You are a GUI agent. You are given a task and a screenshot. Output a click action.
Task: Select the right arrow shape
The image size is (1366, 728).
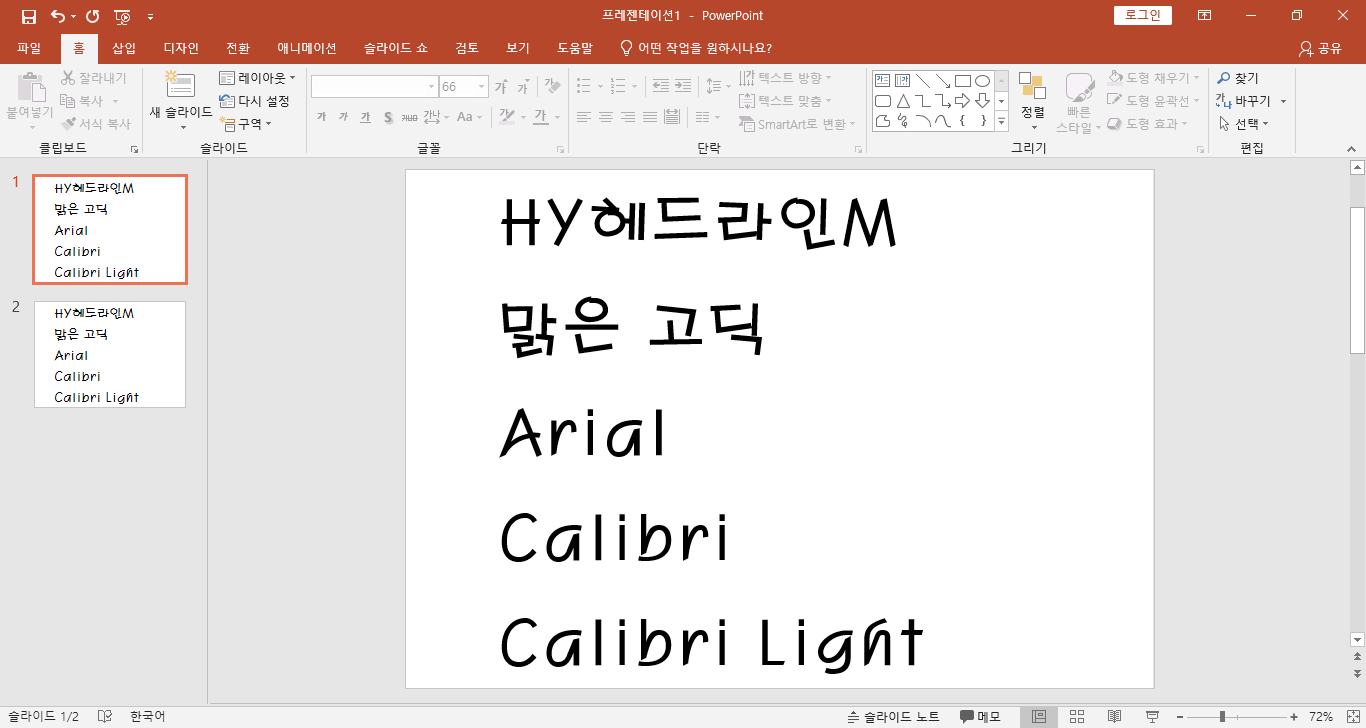click(x=962, y=101)
